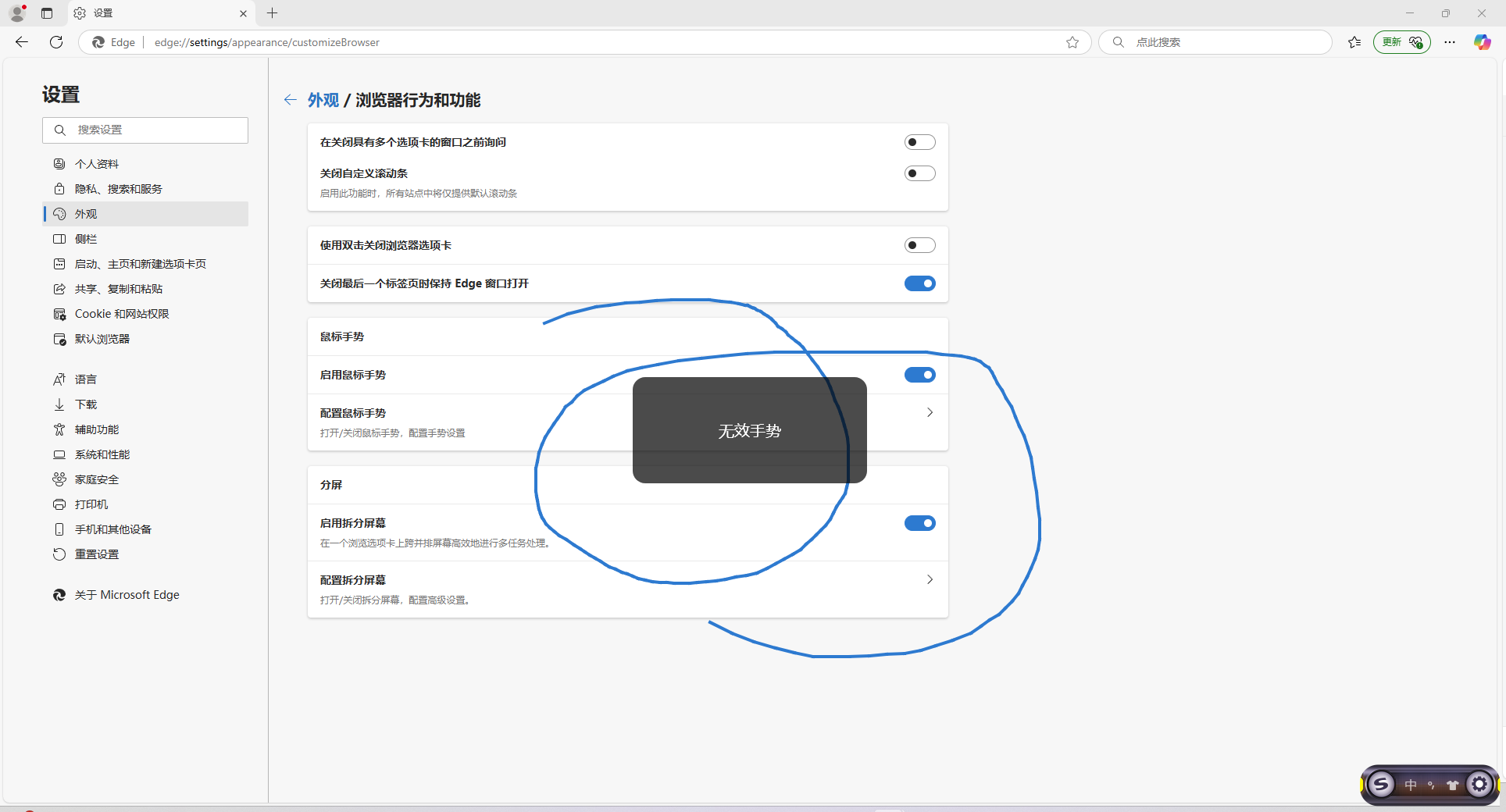Open 侧栏 settings section
Screen dimensions: 1506x812
pos(145,239)
